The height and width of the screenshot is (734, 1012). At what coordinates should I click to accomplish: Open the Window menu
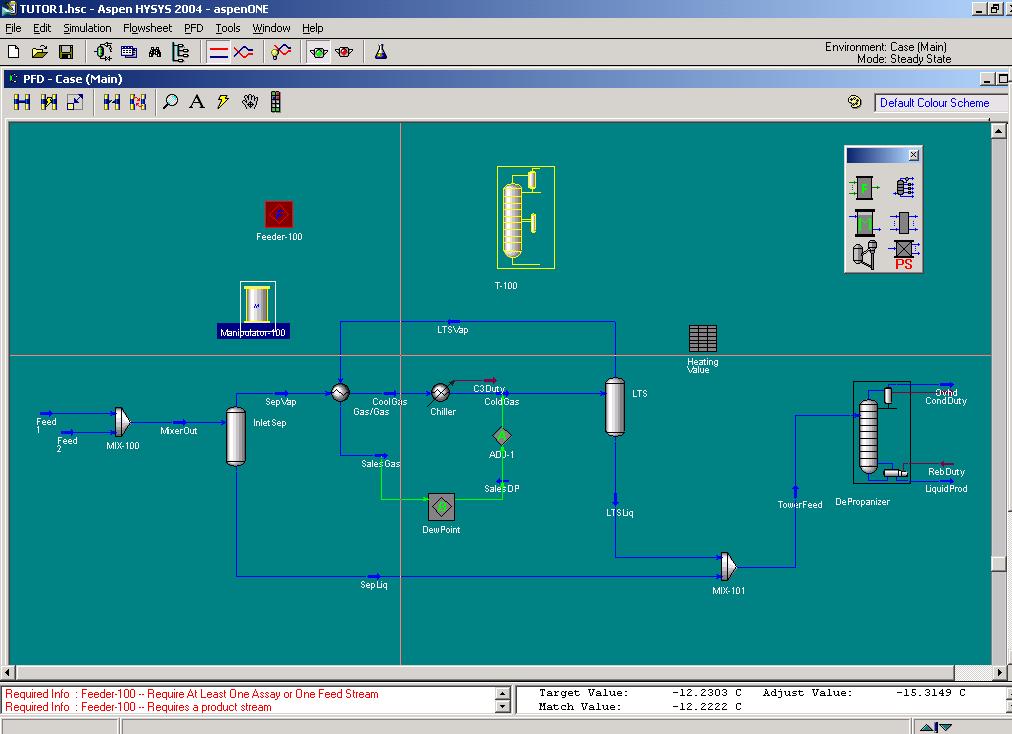click(271, 28)
